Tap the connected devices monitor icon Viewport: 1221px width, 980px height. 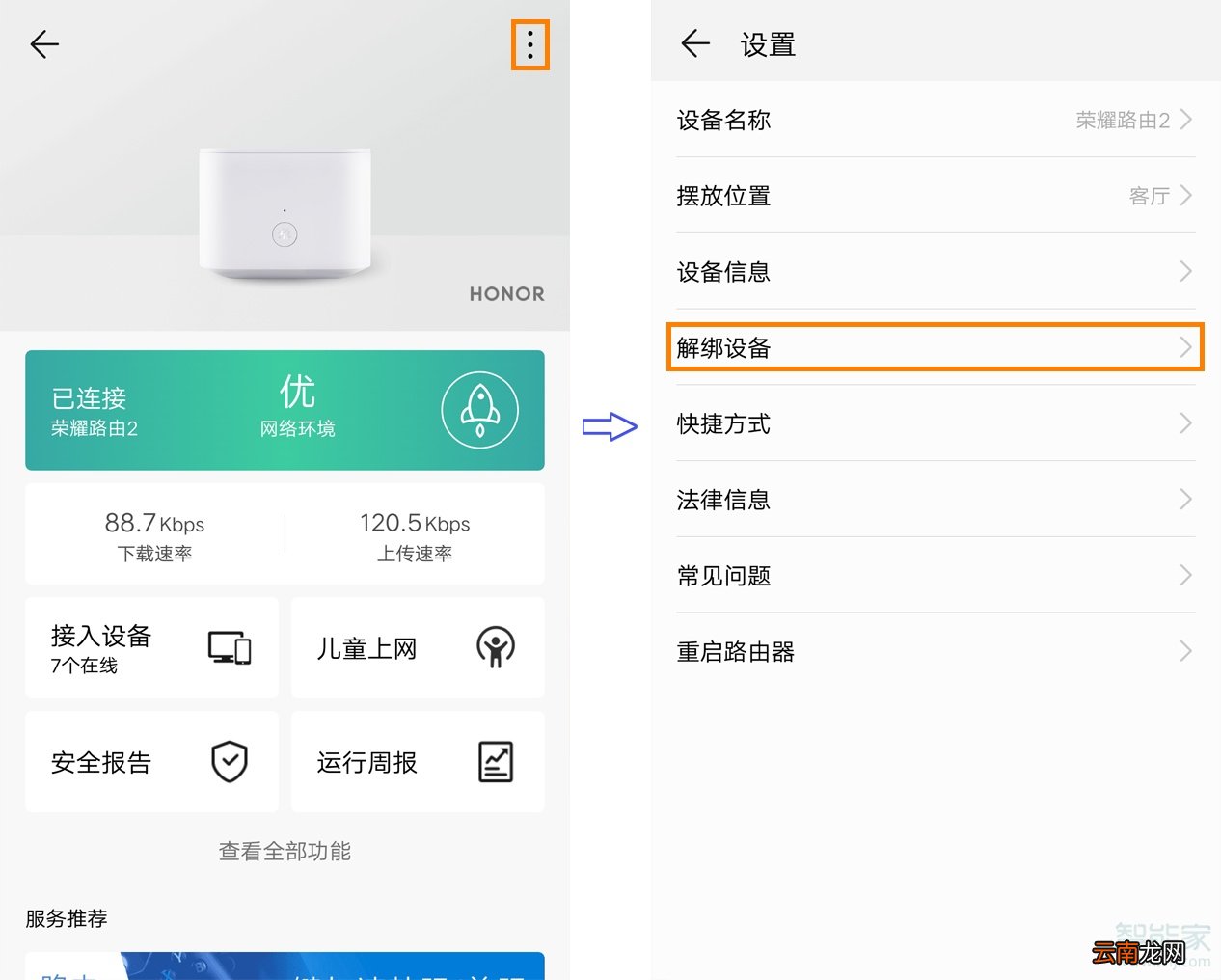(230, 647)
